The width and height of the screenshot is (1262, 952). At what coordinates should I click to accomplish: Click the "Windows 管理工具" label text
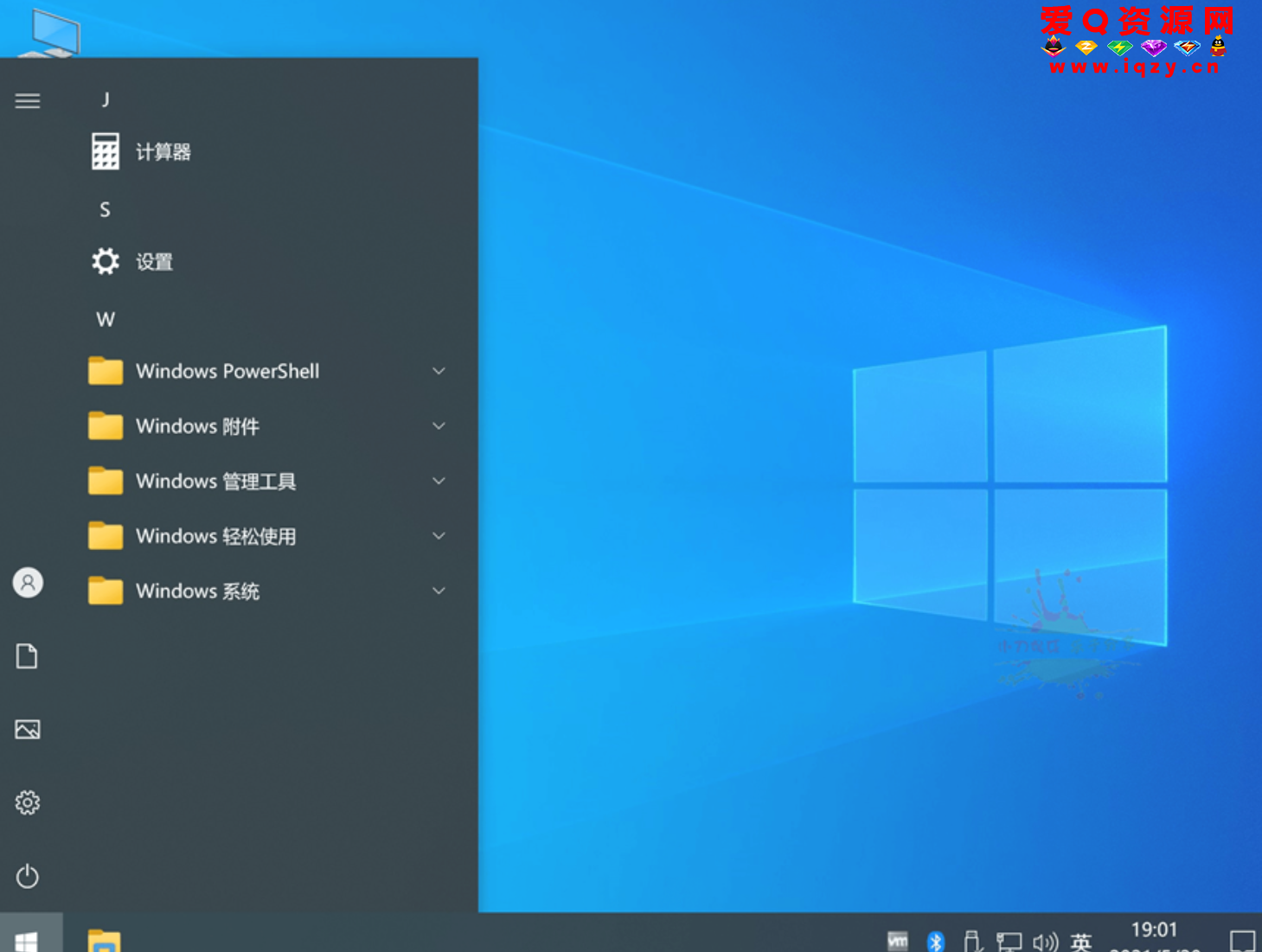(x=216, y=481)
